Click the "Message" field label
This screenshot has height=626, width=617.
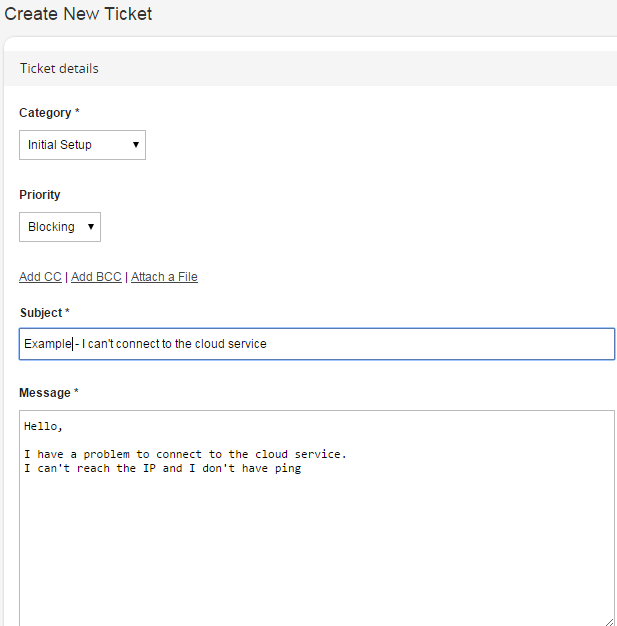(x=45, y=393)
